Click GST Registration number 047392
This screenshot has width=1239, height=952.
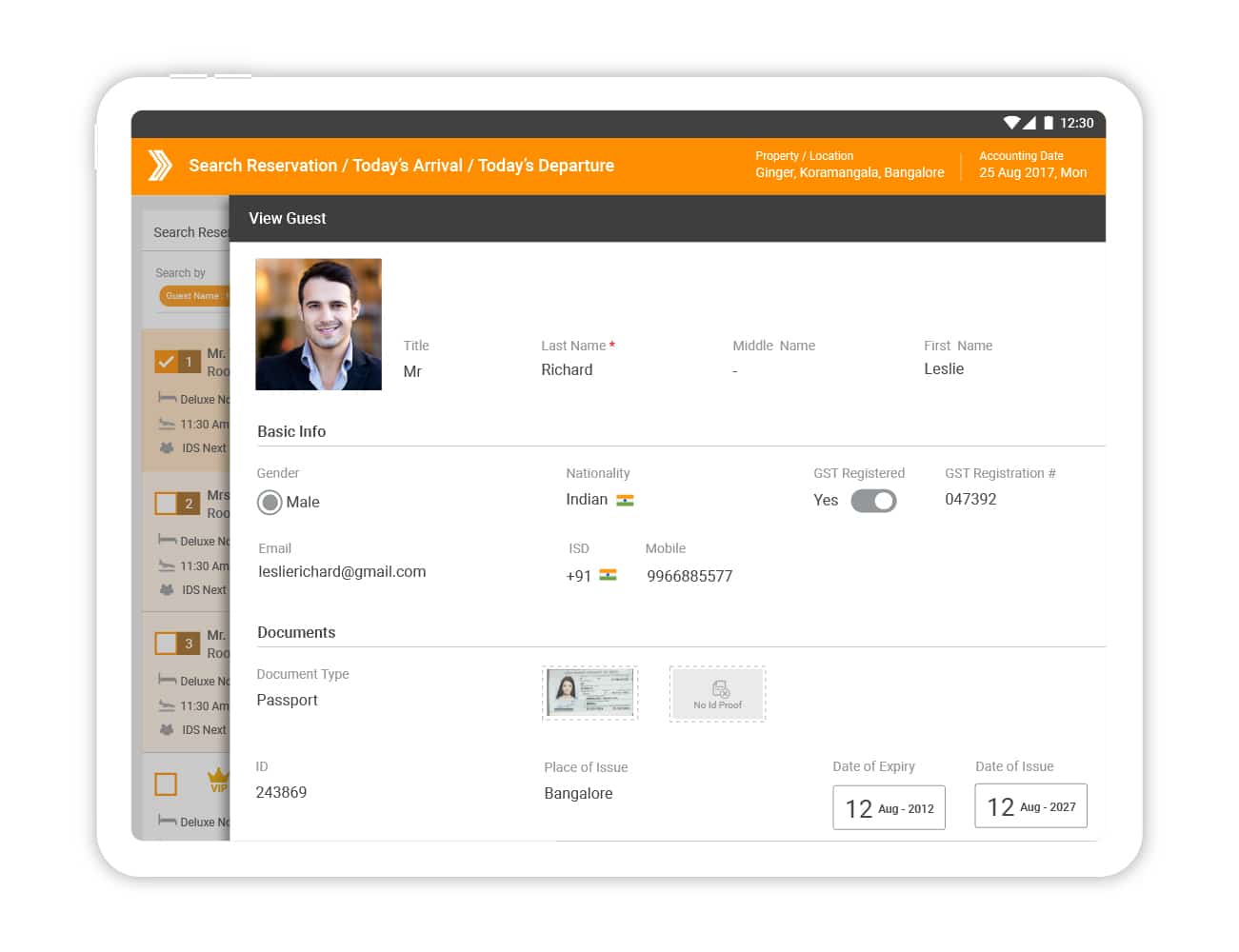point(970,499)
